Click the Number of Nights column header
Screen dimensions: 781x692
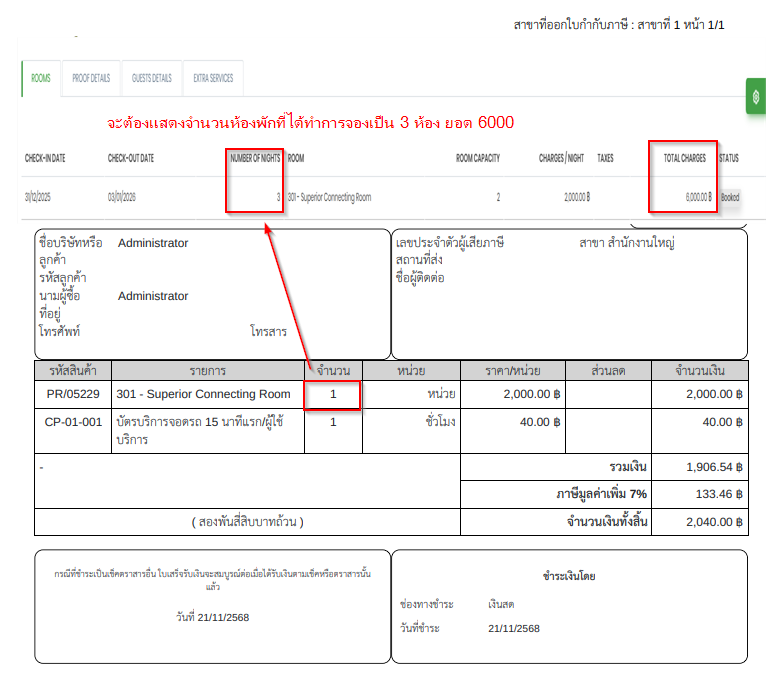(x=255, y=158)
